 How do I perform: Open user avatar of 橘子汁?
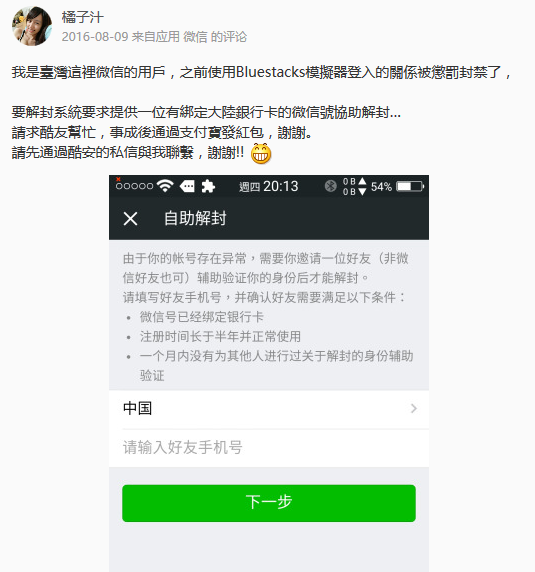coord(32,26)
